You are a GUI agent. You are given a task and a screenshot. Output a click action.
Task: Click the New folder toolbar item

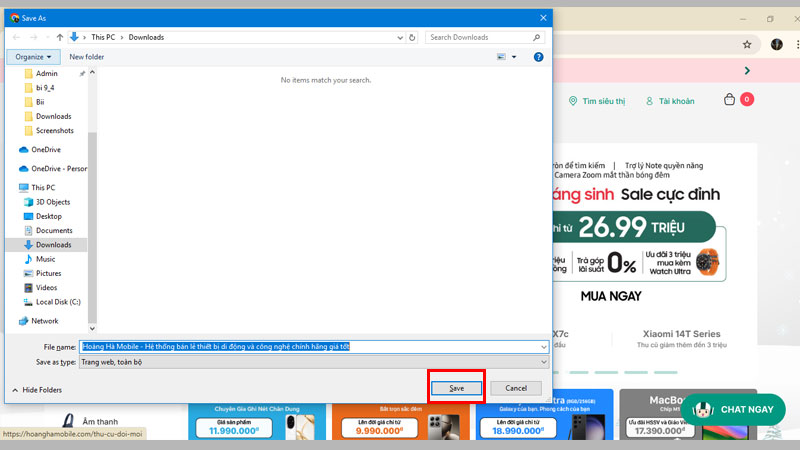coord(87,57)
